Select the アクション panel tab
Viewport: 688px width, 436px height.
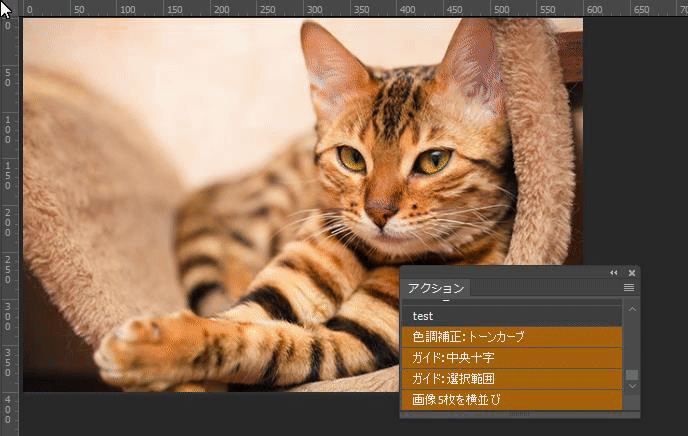click(436, 288)
